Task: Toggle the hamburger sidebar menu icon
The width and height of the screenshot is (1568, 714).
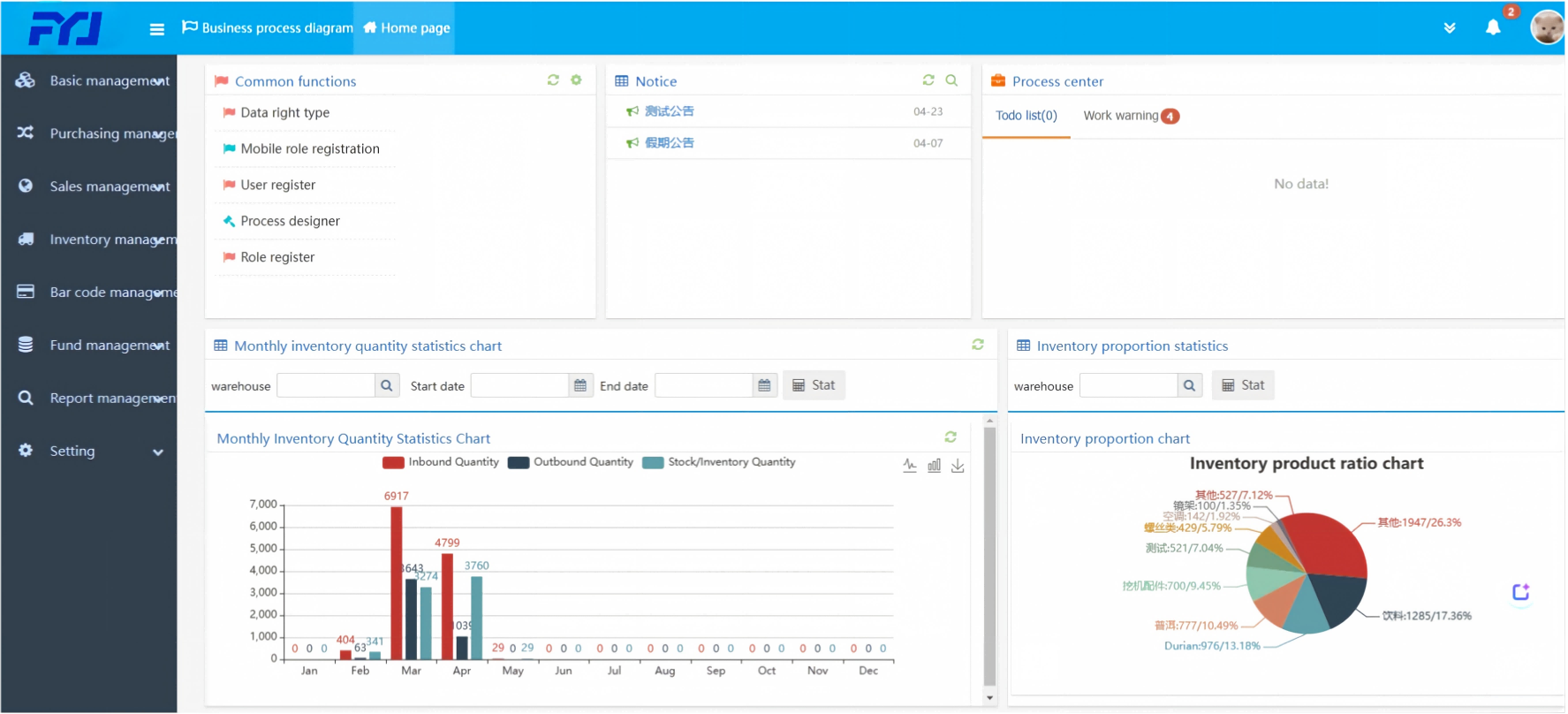Action: click(x=157, y=29)
